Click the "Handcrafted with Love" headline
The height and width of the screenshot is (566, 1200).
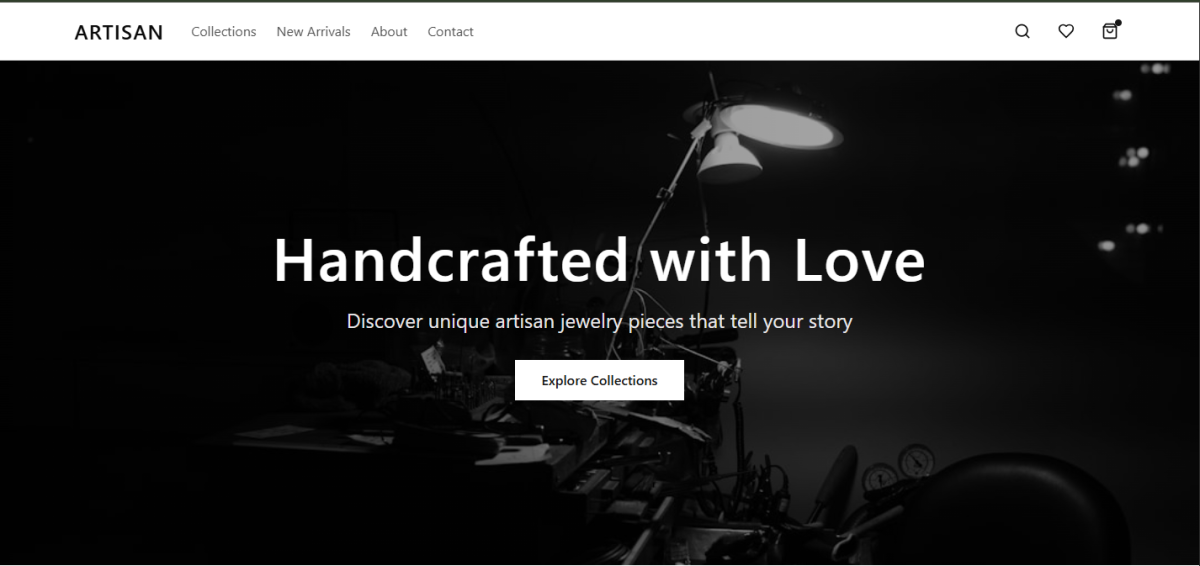tap(599, 260)
